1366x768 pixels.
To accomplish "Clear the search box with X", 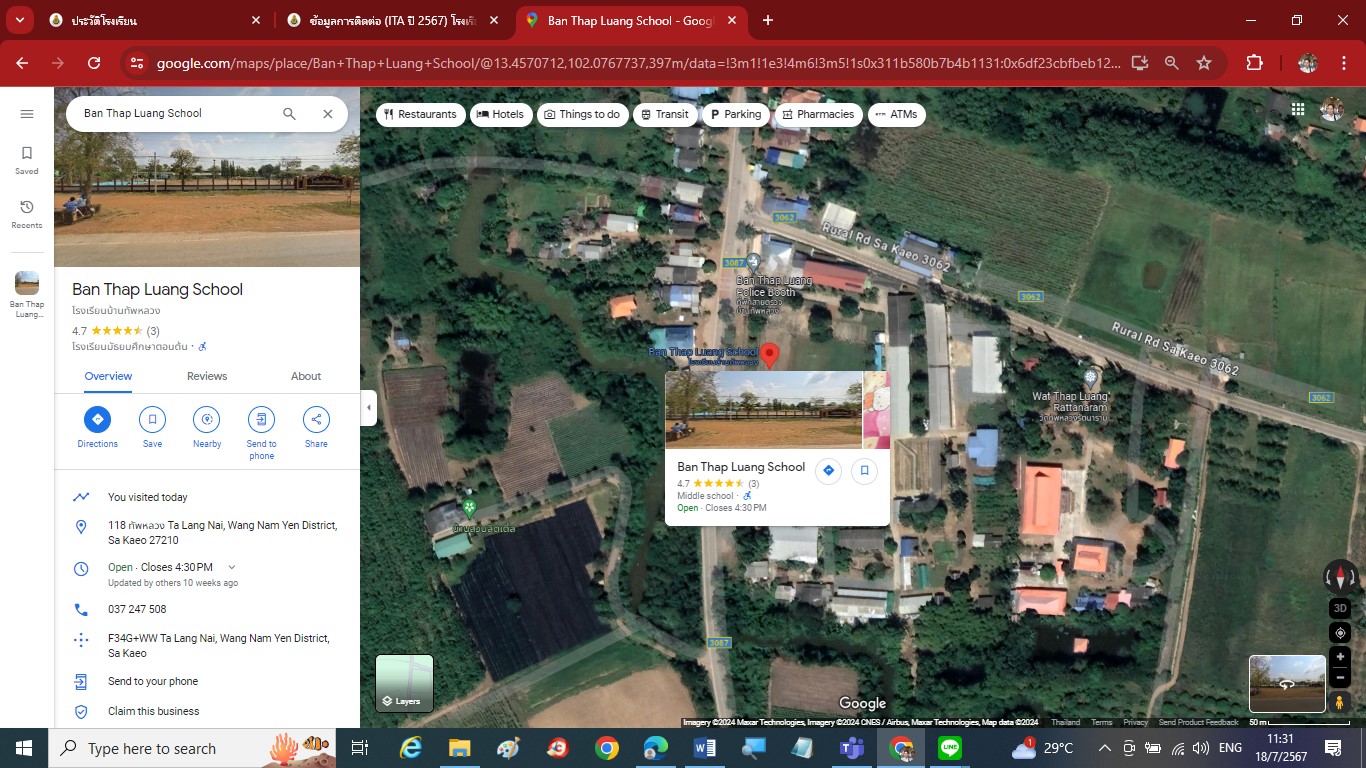I will point(327,114).
